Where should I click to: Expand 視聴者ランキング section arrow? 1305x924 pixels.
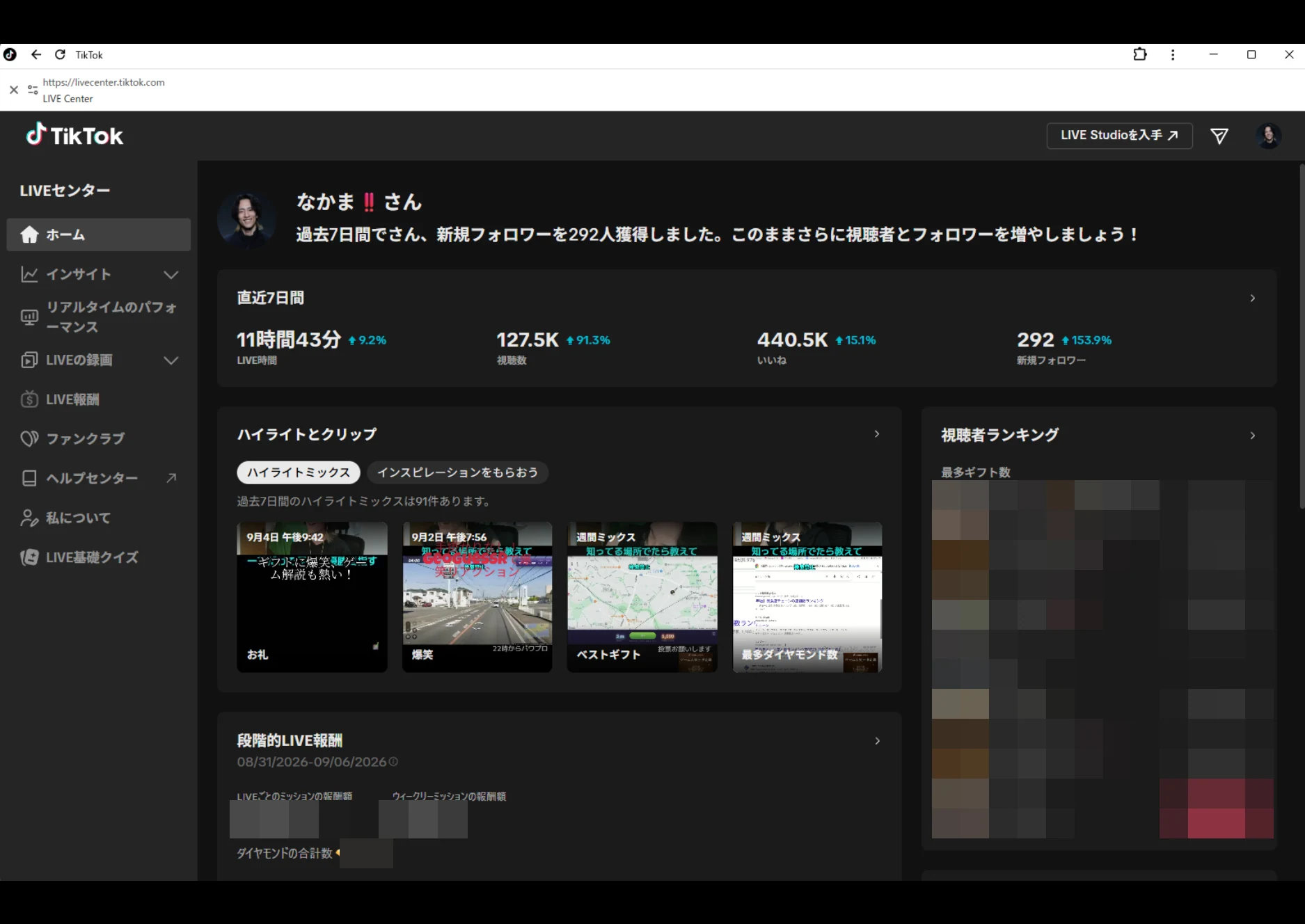(1252, 436)
